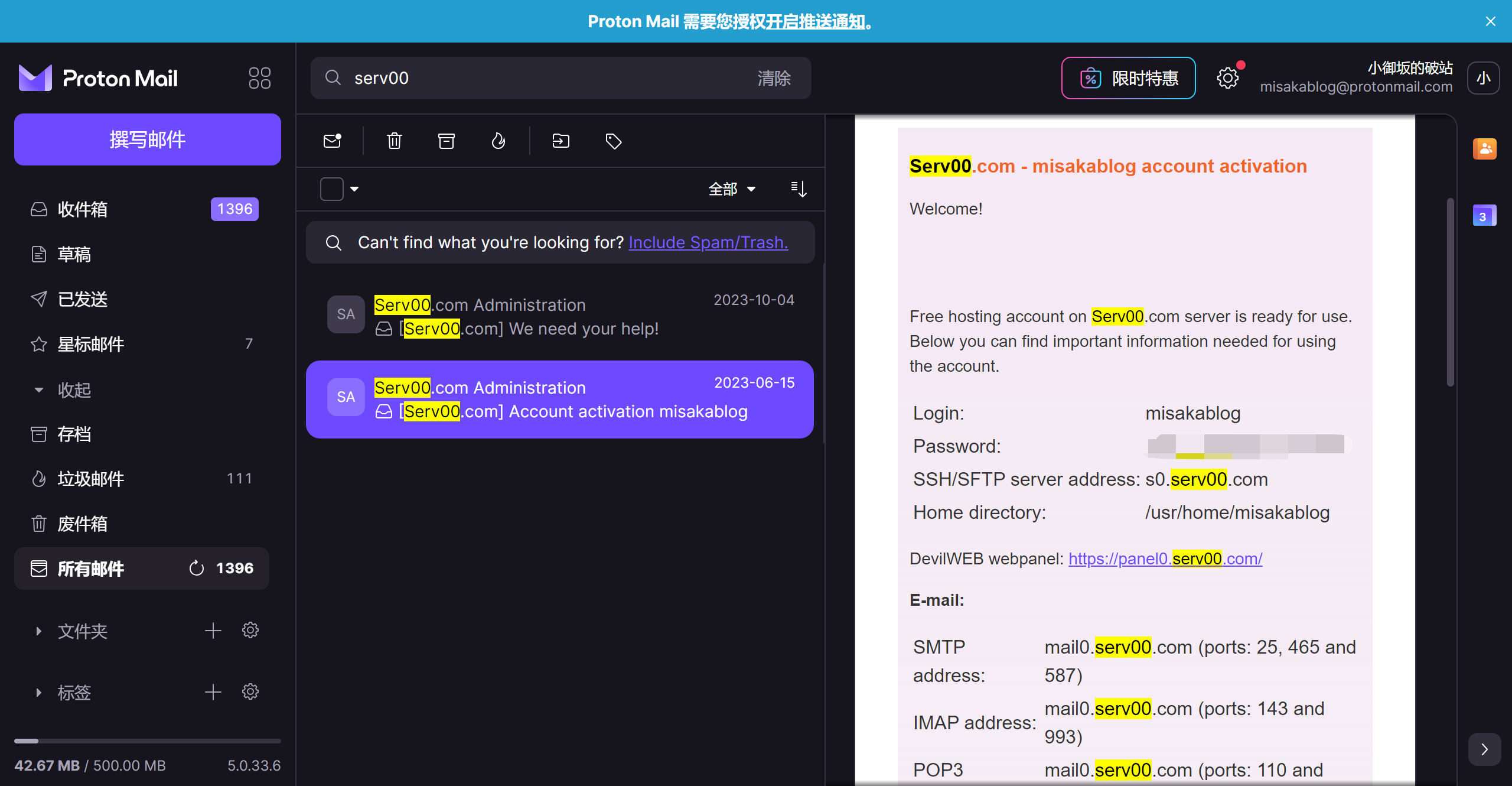Screen dimensions: 1512x786
Task: Click the move to spam flame icon
Action: click(498, 141)
